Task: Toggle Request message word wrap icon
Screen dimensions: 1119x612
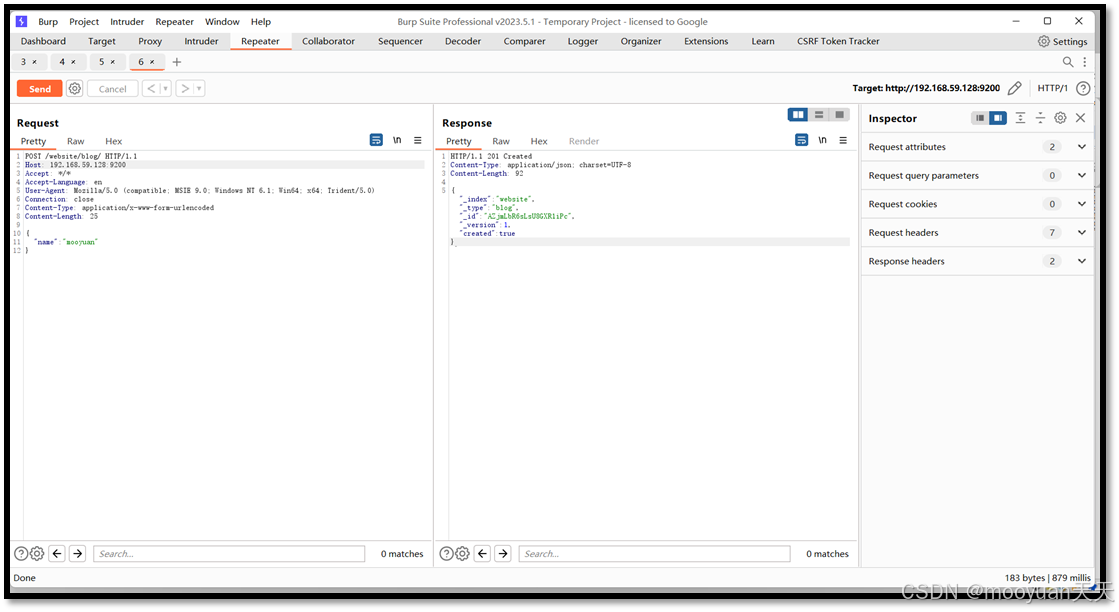Action: click(x=376, y=140)
